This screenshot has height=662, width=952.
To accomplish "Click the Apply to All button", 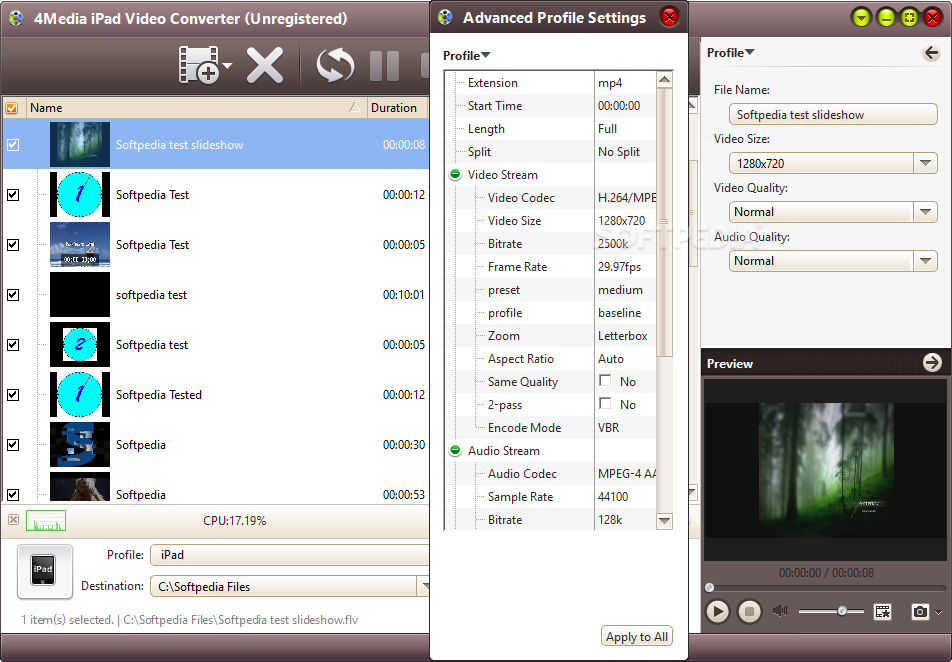I will click(636, 636).
